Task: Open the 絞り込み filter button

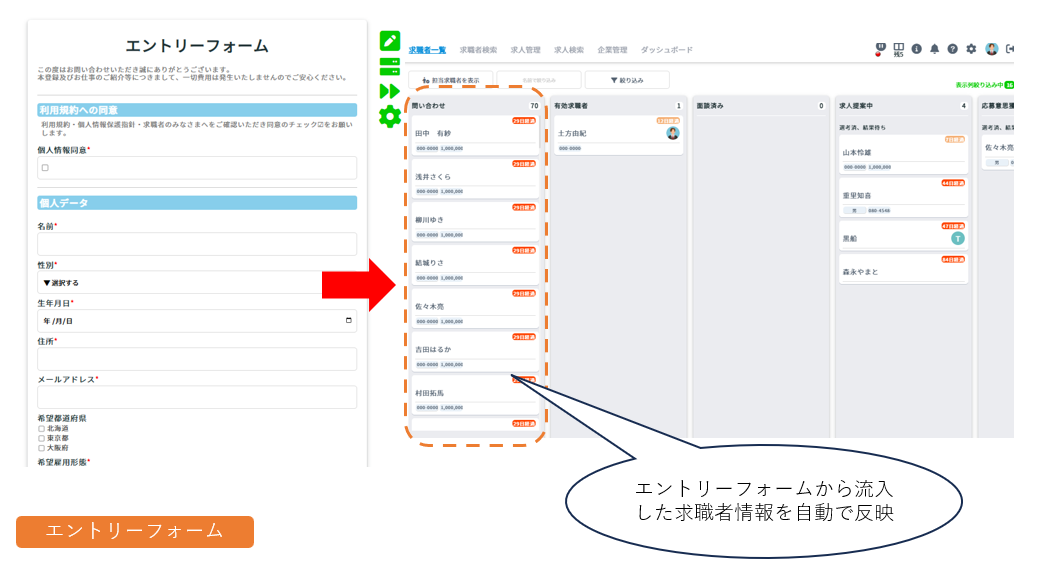Action: click(627, 80)
